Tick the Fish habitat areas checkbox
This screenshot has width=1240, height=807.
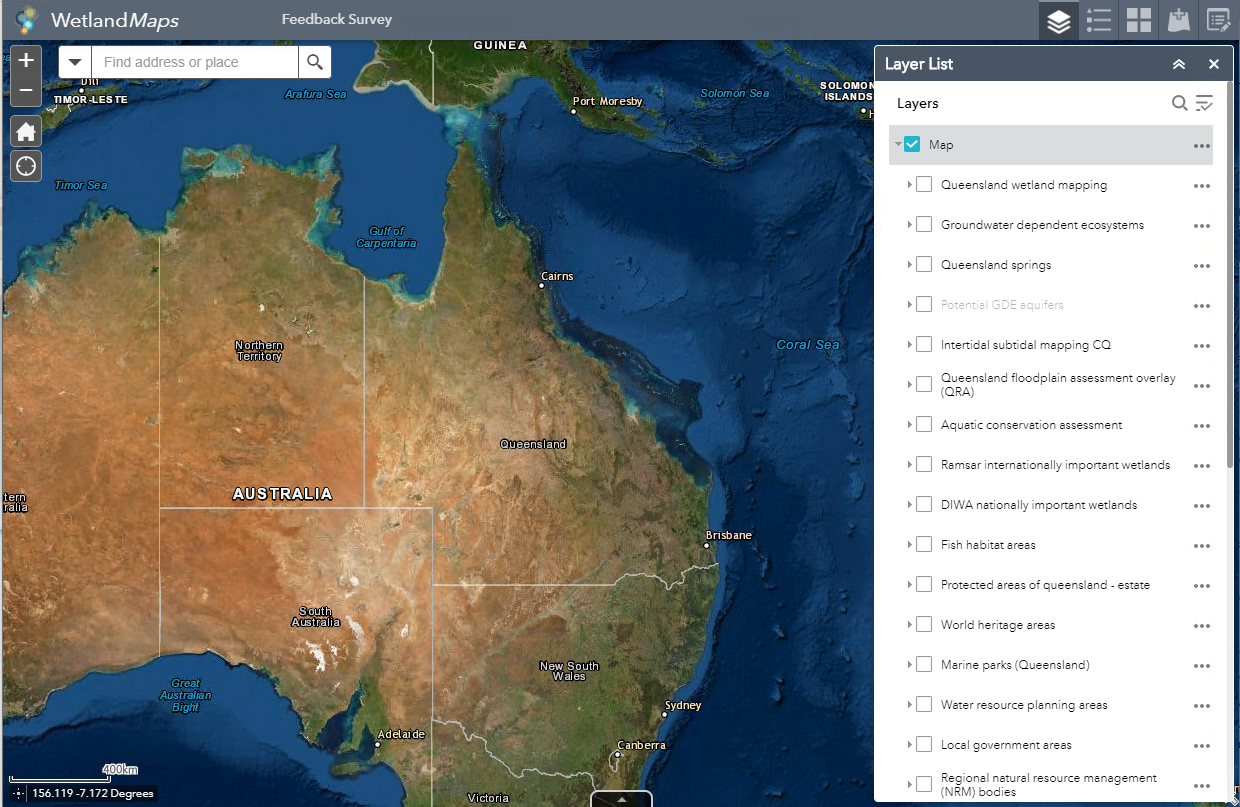[924, 545]
